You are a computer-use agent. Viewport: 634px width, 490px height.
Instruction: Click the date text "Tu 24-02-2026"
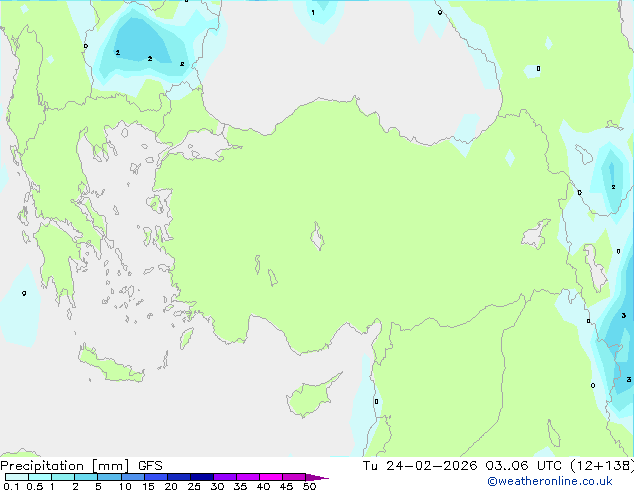[x=420, y=466]
